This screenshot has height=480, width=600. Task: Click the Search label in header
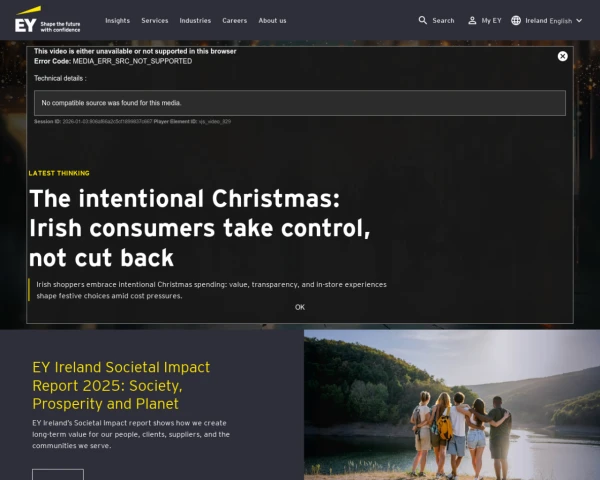(443, 21)
